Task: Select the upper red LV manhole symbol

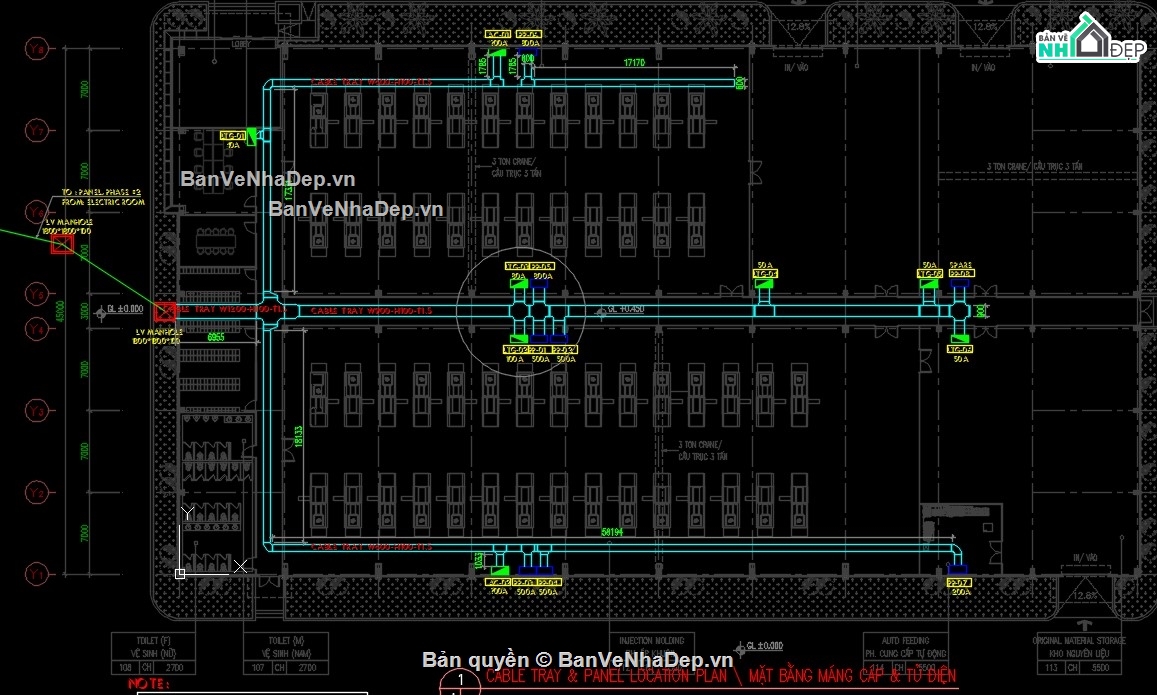Action: coord(62,244)
